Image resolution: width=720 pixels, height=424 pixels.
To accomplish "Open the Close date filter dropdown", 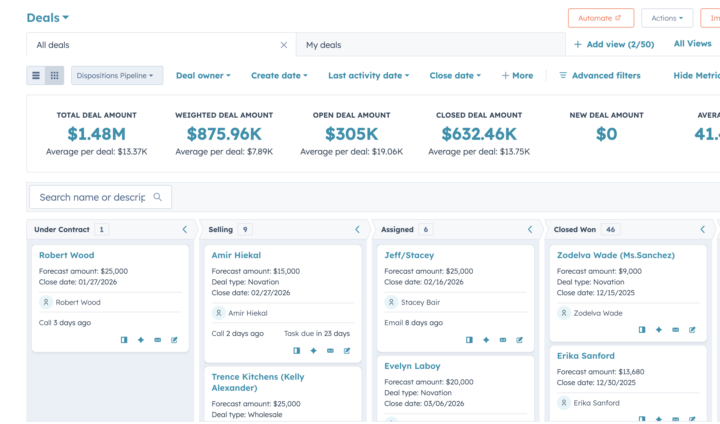I will (x=454, y=75).
